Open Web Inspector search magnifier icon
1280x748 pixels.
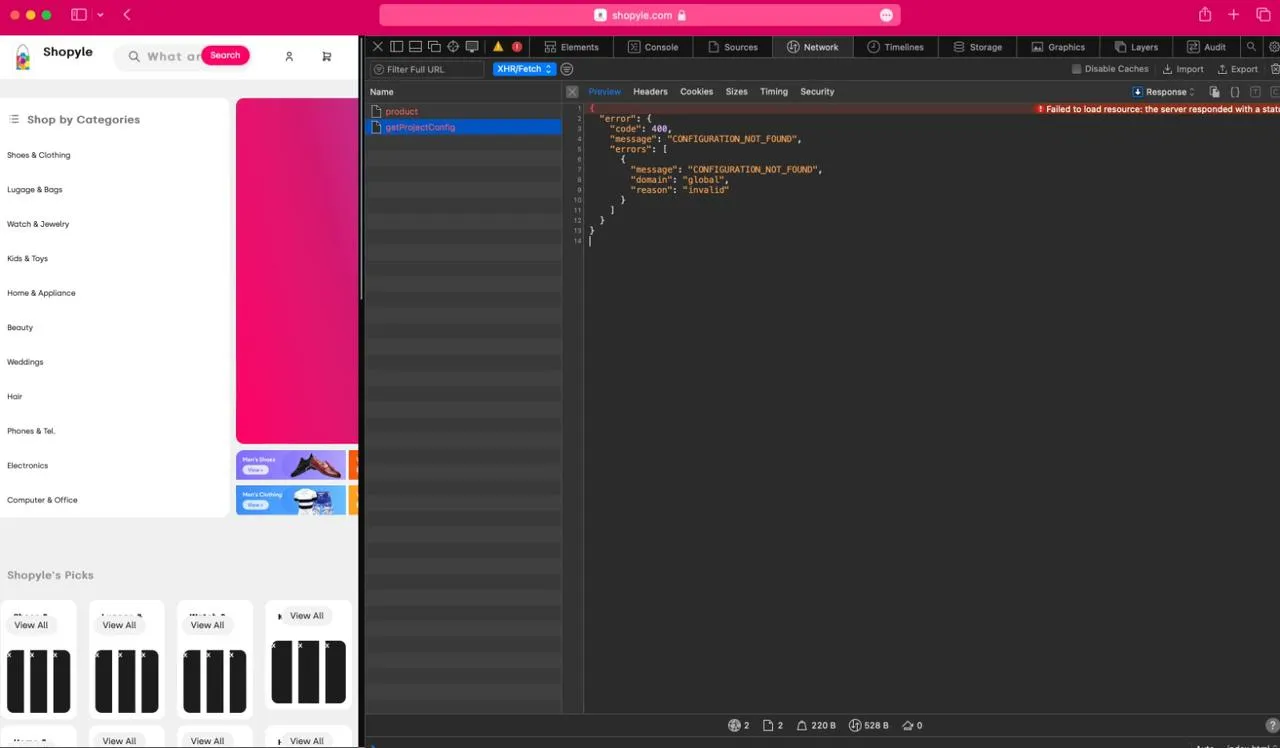(x=1251, y=47)
